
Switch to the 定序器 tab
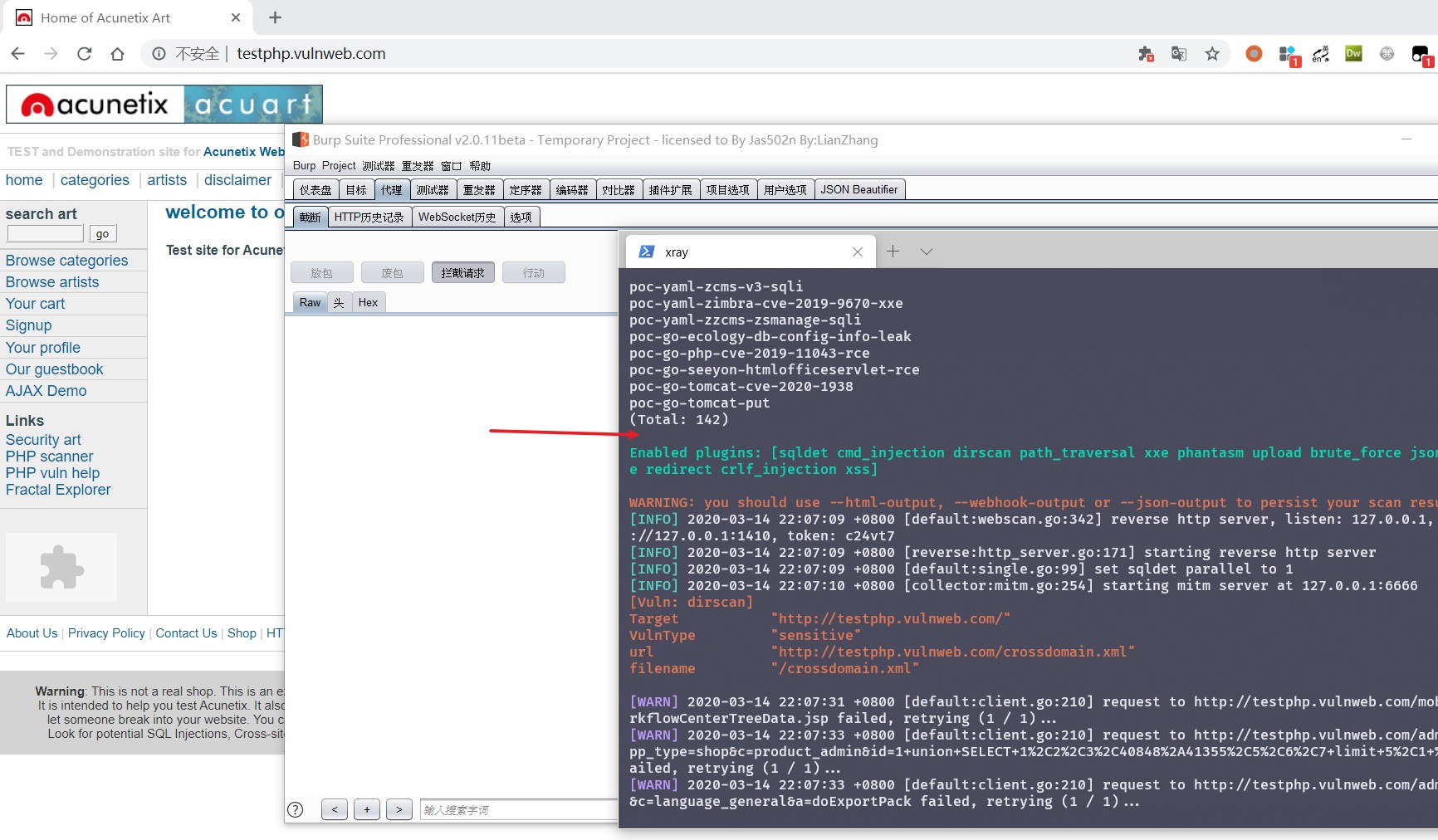coord(526,190)
